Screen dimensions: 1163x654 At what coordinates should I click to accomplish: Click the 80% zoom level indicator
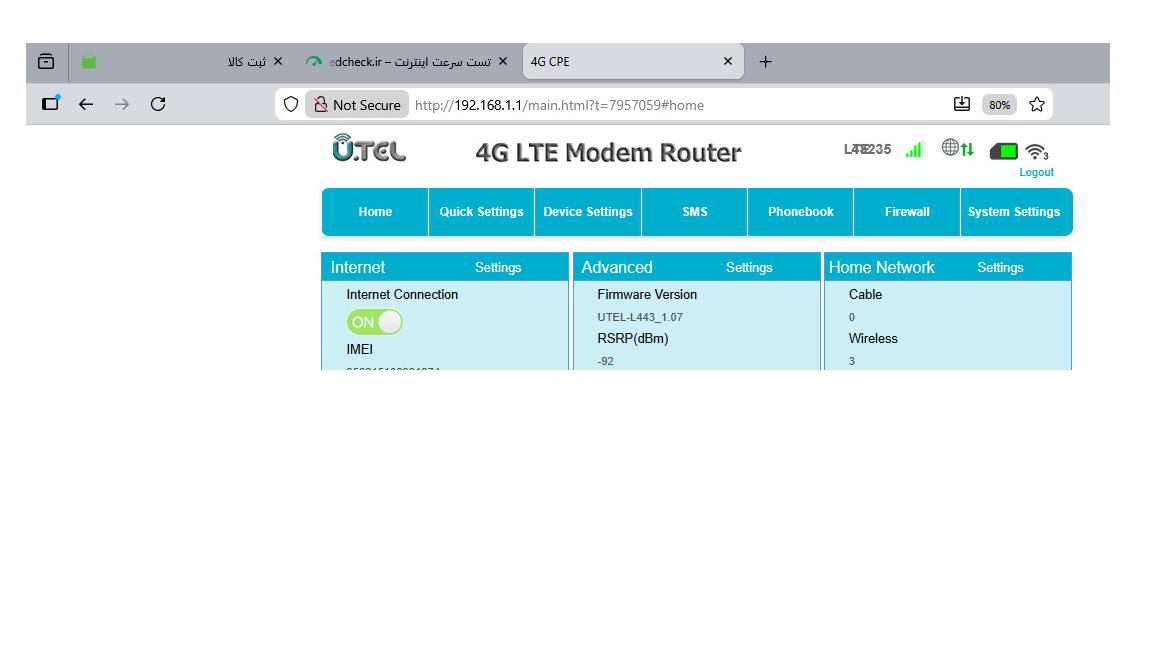[998, 105]
